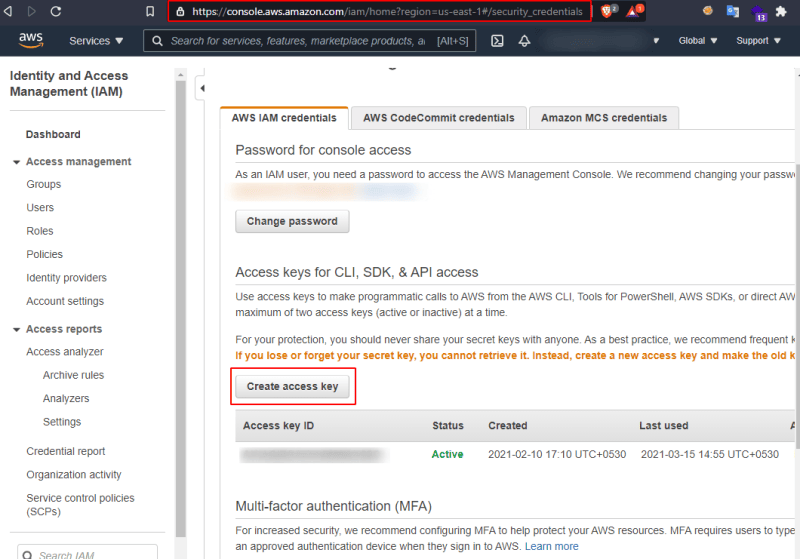This screenshot has width=800, height=559.
Task: Click the extension icon with badge 13
Action: [x=758, y=13]
